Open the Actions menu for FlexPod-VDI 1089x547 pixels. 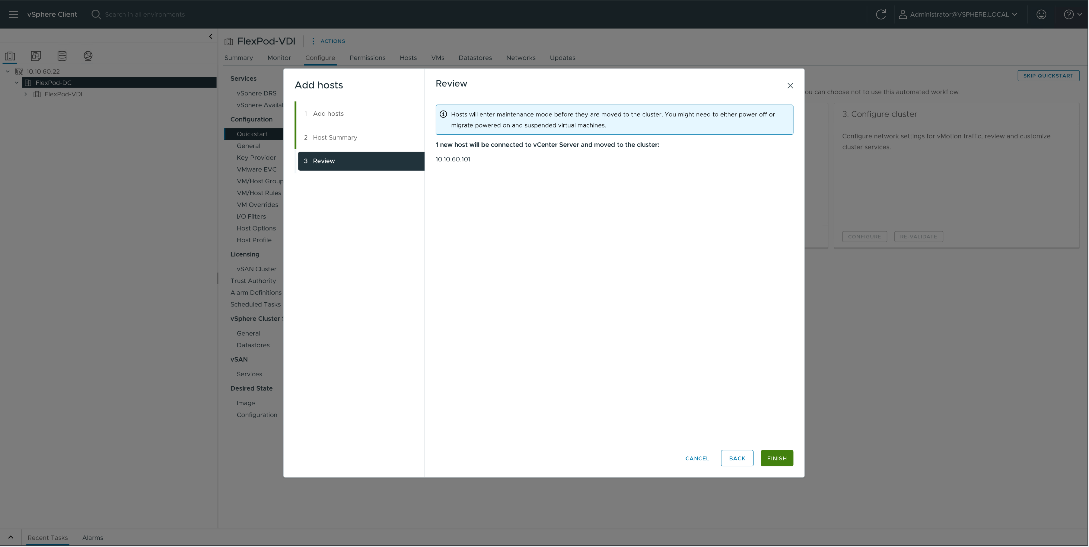pyautogui.click(x=328, y=41)
